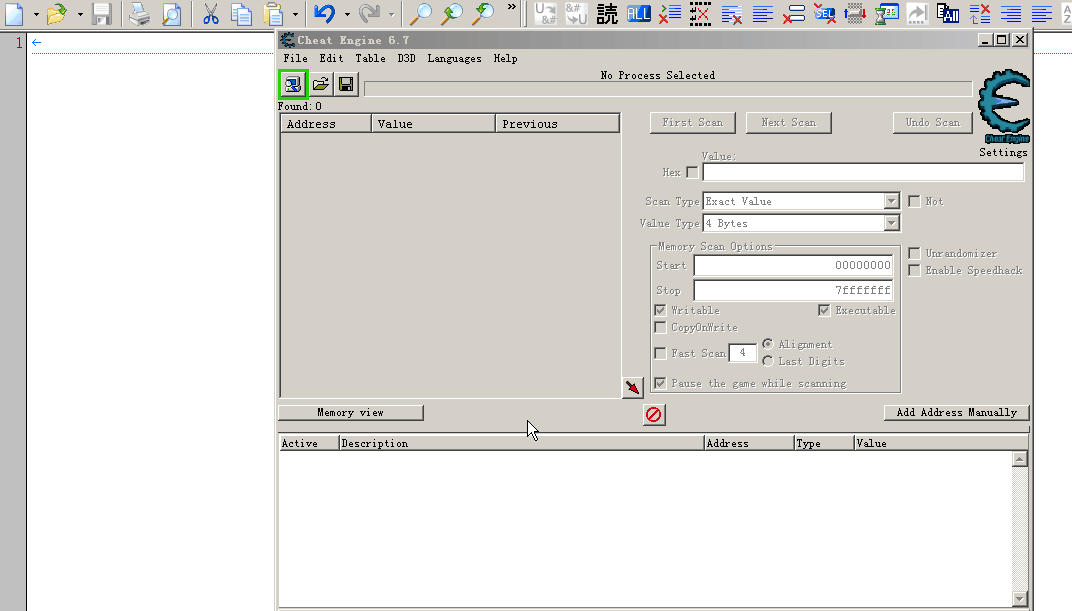
Task: Open the paste options dropdown arrow
Action: (296, 14)
